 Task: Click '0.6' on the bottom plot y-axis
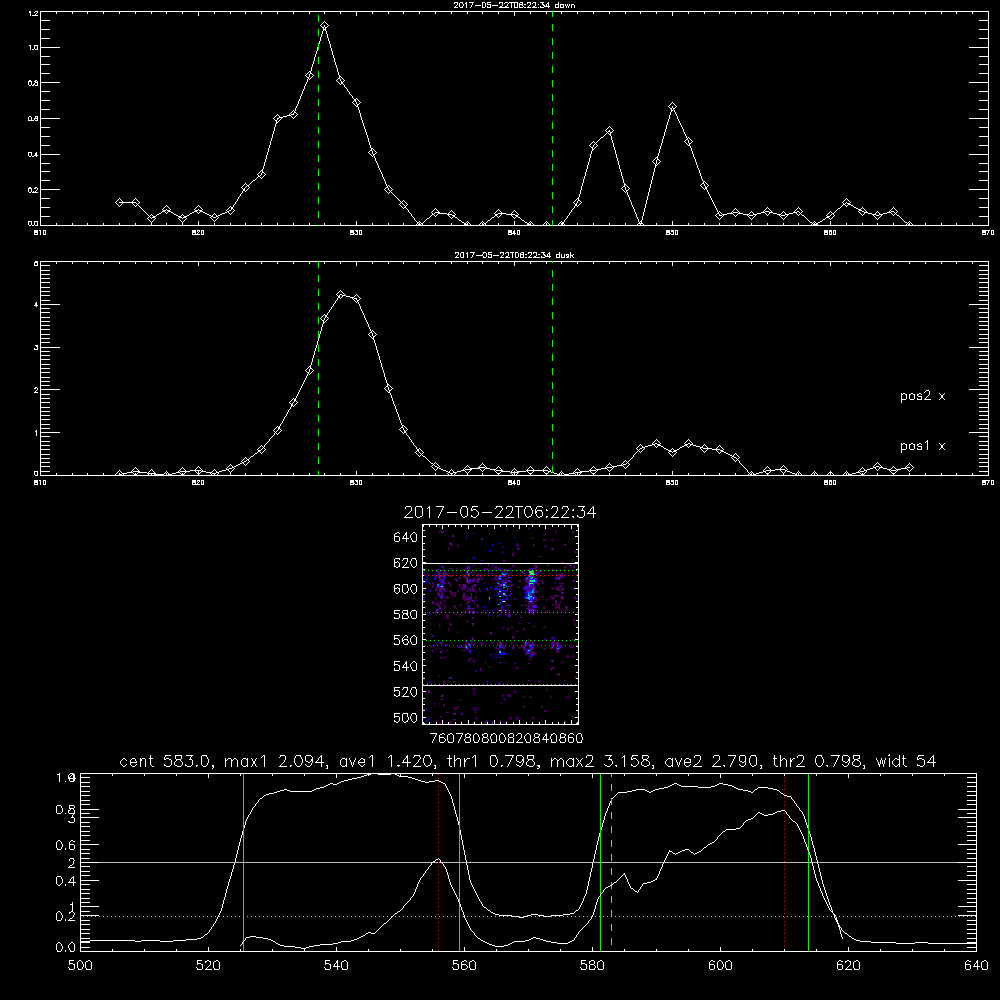(x=65, y=845)
